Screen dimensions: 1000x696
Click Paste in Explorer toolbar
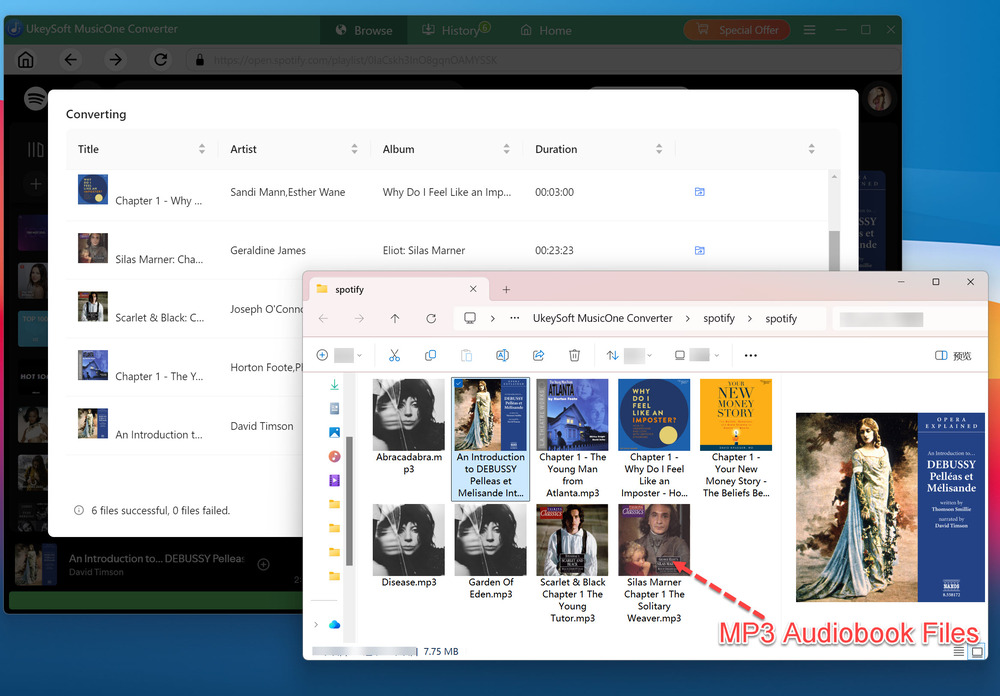pyautogui.click(x=466, y=355)
